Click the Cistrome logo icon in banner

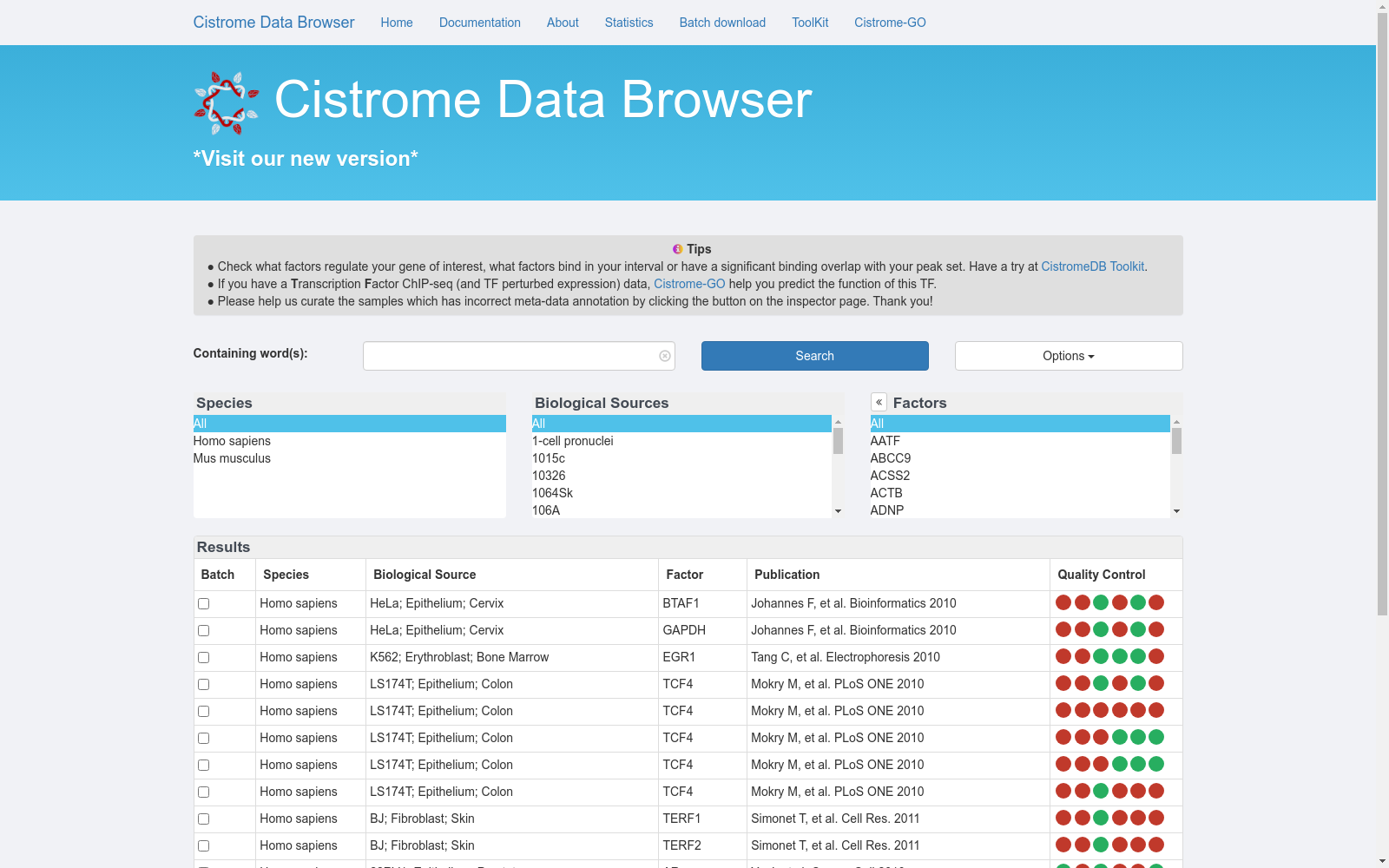point(226,103)
